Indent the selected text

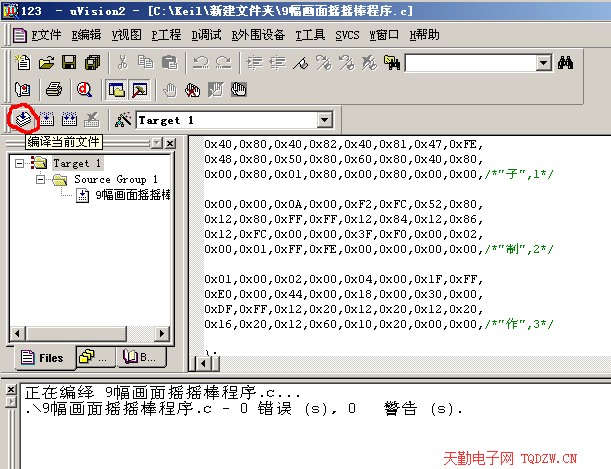[x=254, y=62]
